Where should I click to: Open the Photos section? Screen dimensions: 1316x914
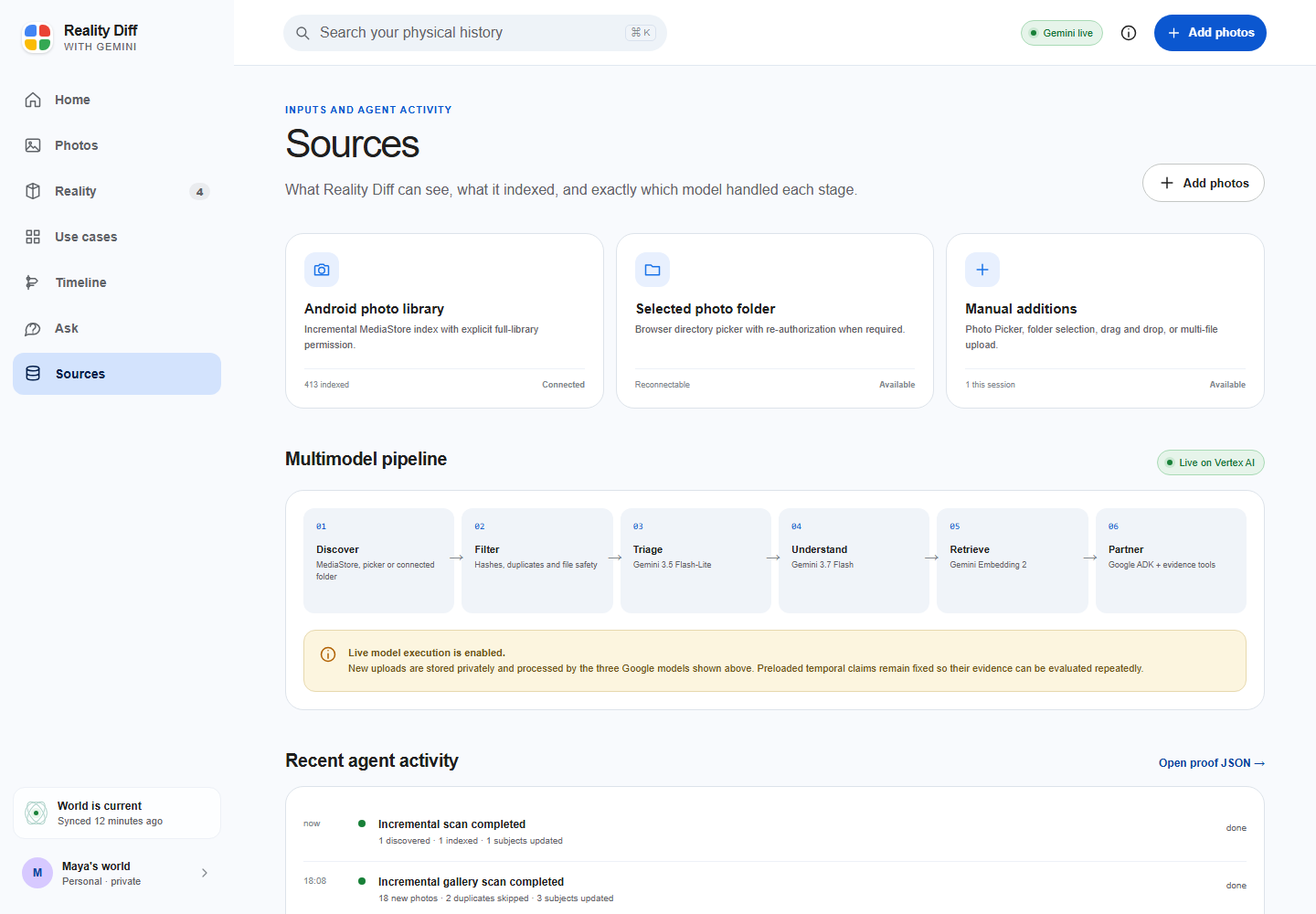(x=117, y=145)
